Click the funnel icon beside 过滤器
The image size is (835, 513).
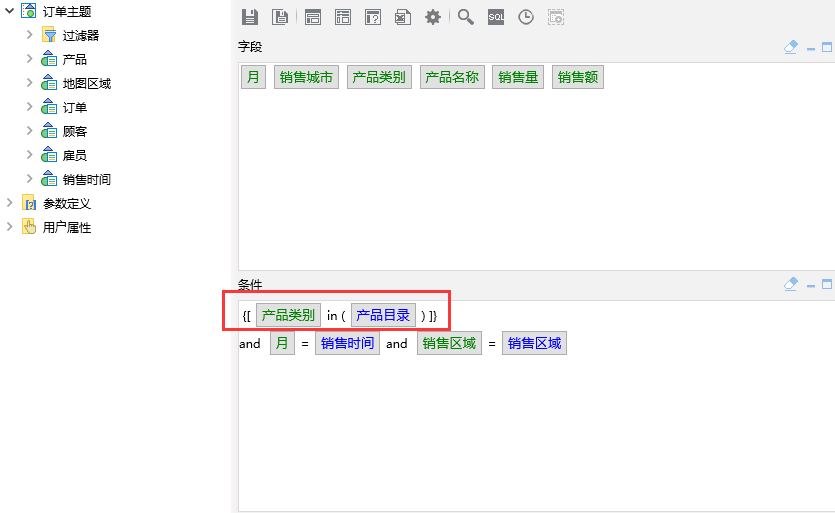[50, 35]
